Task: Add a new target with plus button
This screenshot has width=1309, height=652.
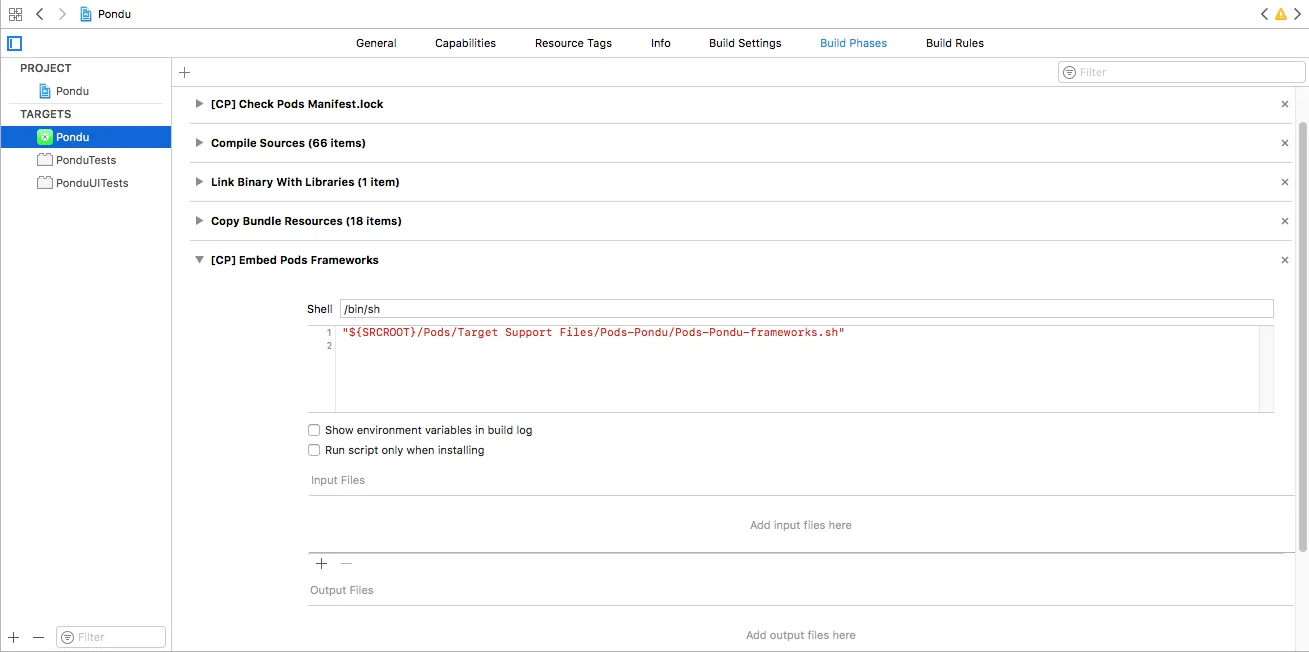Action: click(x=14, y=637)
